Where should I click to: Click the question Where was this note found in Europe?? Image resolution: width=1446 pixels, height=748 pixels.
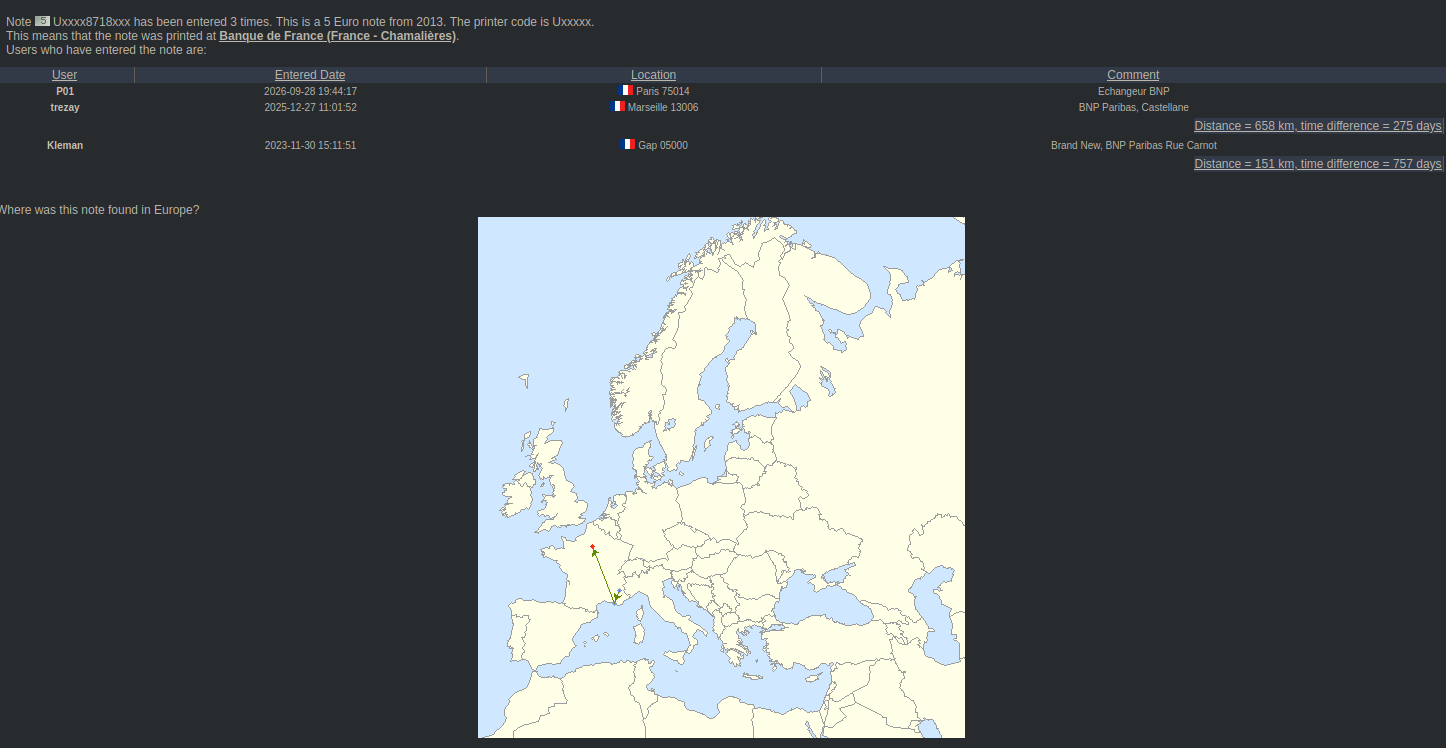click(99, 209)
